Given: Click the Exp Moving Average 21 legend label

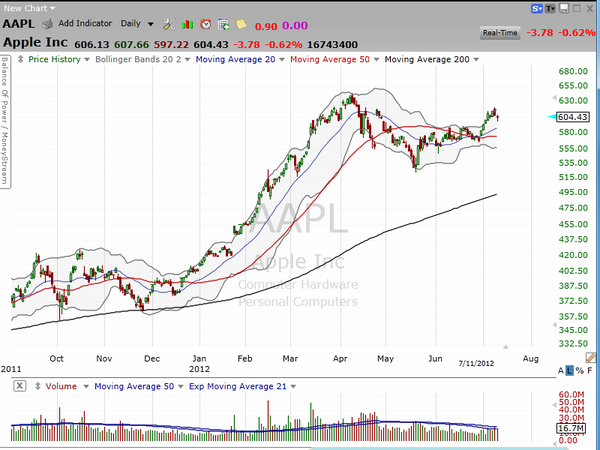Looking at the screenshot, I should (238, 386).
